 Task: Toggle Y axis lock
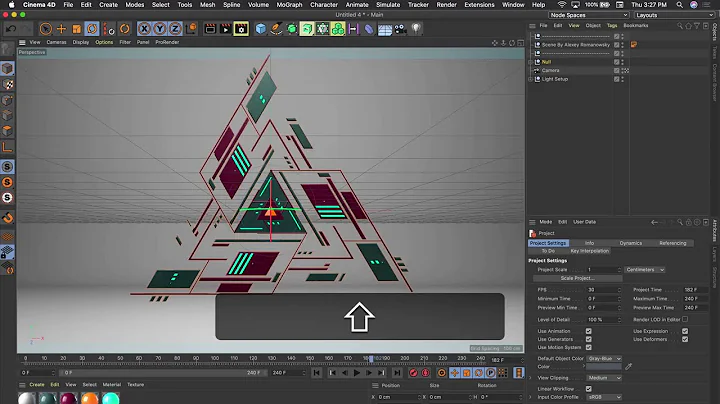click(160, 29)
